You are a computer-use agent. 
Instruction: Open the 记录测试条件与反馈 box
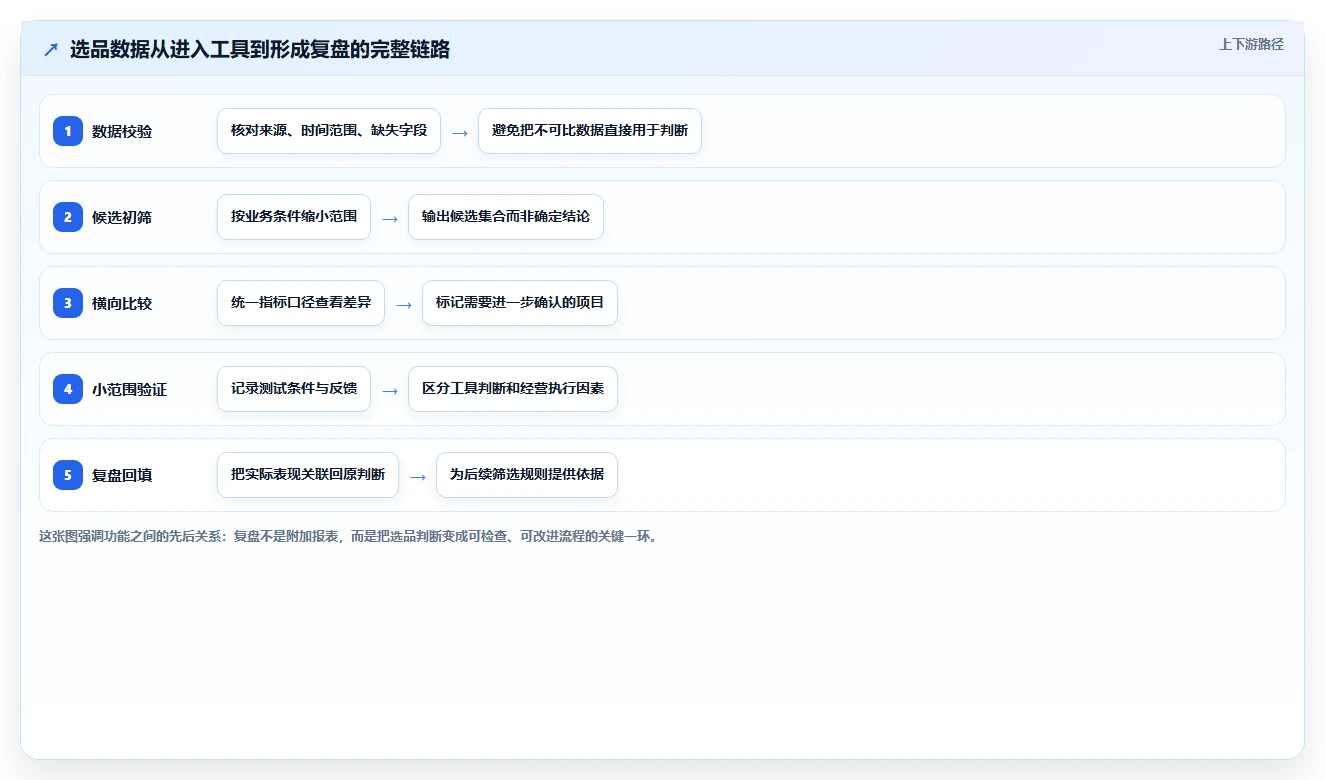294,389
